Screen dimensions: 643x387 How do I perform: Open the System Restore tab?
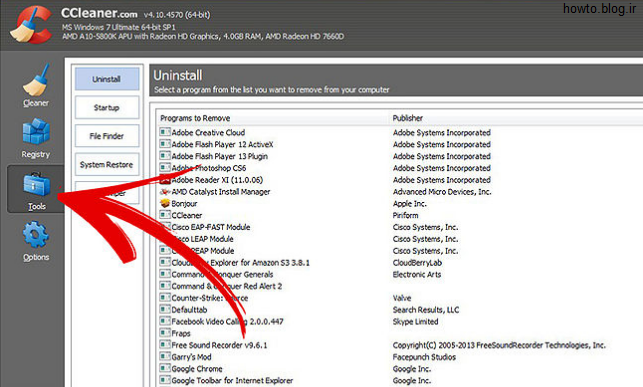[x=107, y=164]
